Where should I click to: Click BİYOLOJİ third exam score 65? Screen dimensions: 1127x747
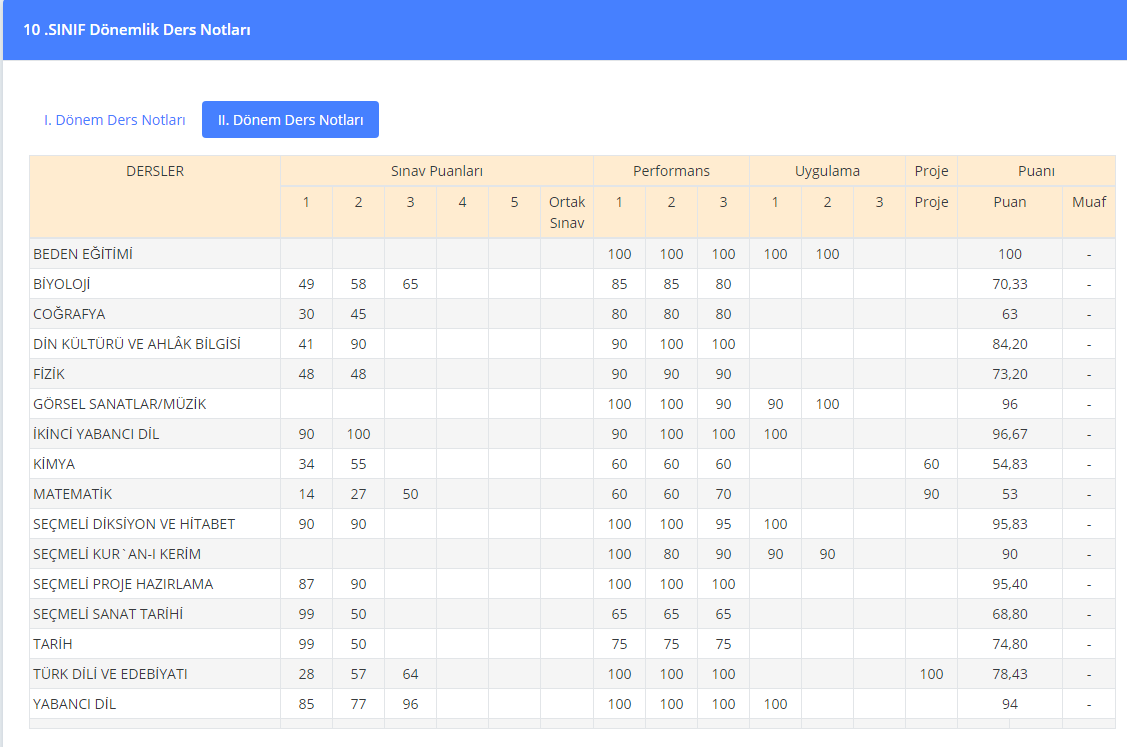(410, 284)
